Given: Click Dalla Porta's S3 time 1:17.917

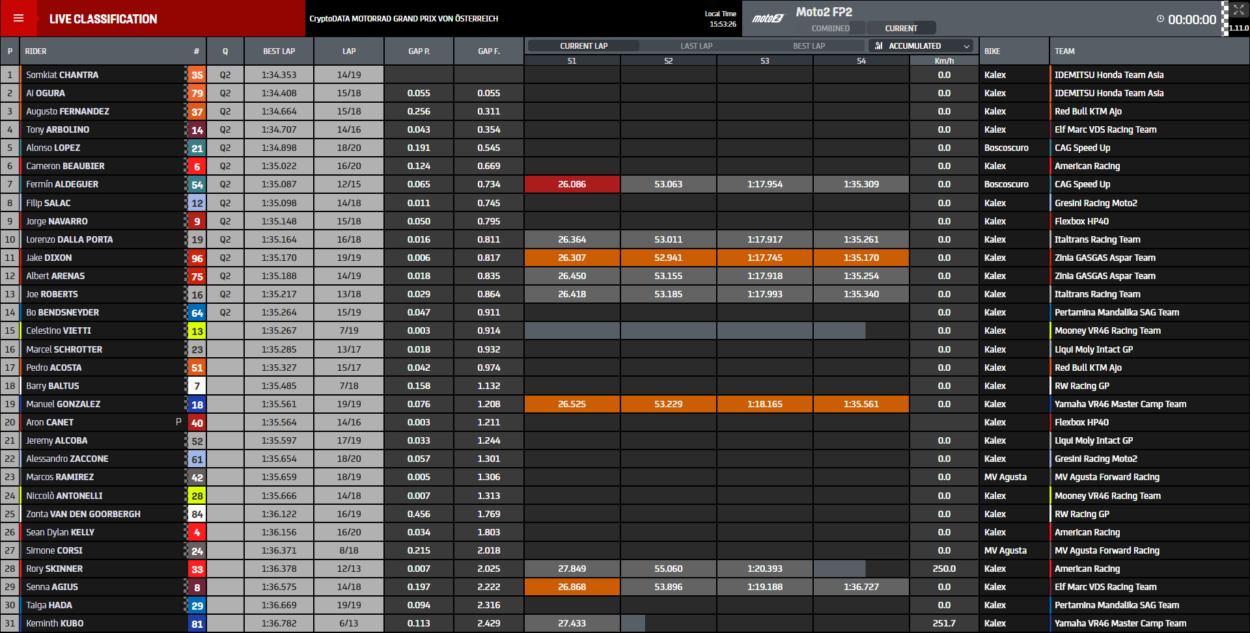Looking at the screenshot, I should pos(764,239).
